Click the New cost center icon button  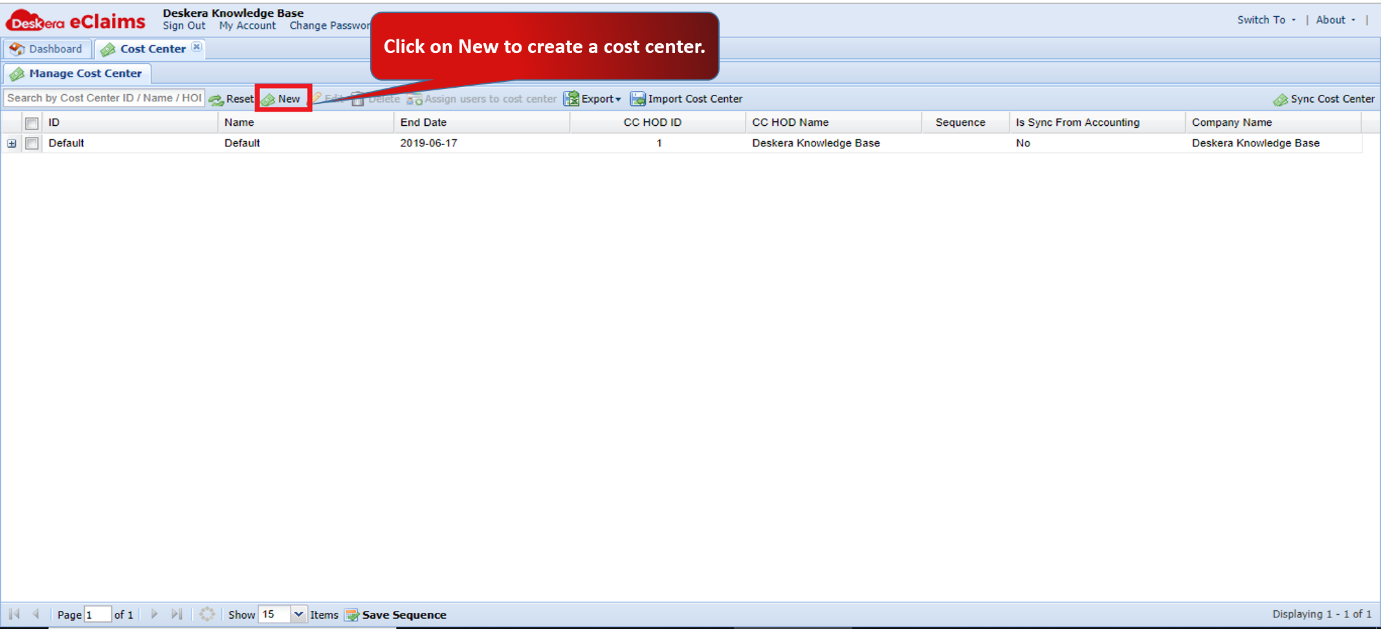(282, 99)
